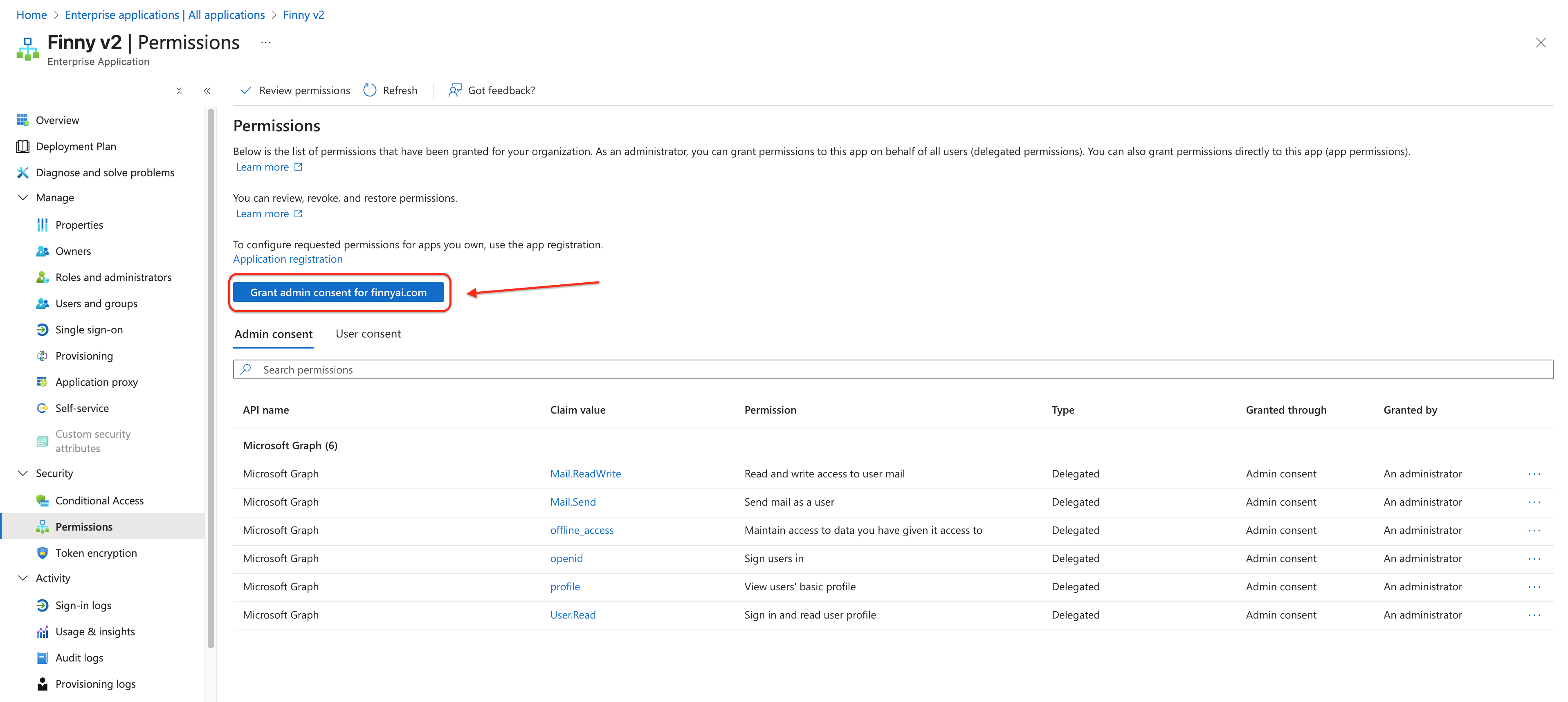Close the Permissions blade with the X
1568x702 pixels.
point(1541,43)
